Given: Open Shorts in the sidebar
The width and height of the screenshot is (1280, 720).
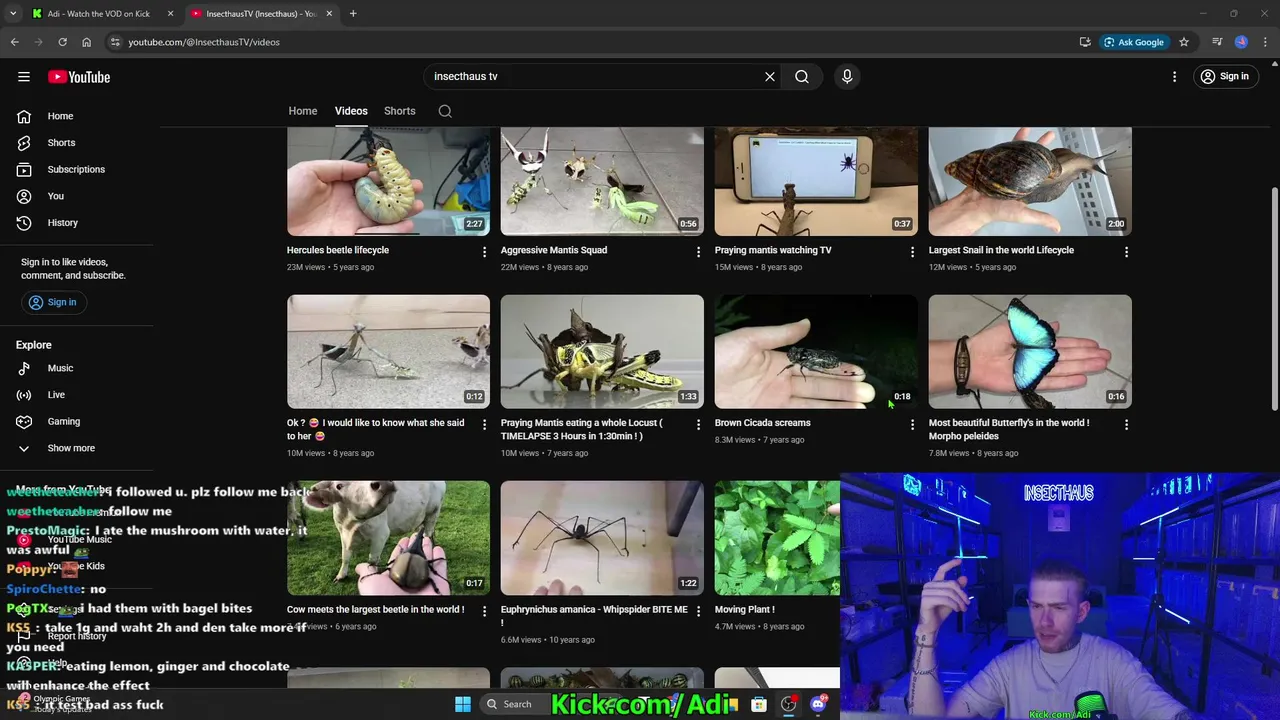Looking at the screenshot, I should pos(61,143).
